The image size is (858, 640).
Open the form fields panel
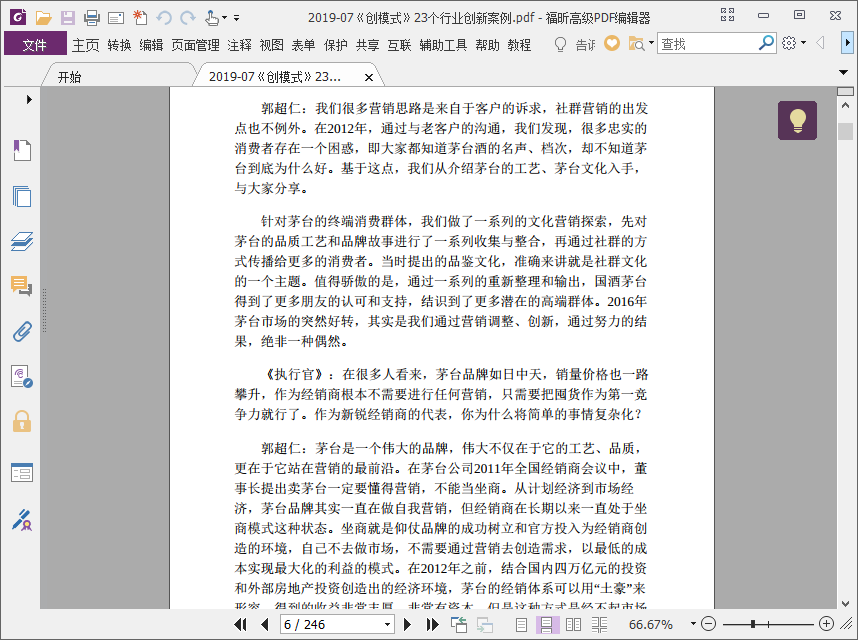pyautogui.click(x=22, y=473)
